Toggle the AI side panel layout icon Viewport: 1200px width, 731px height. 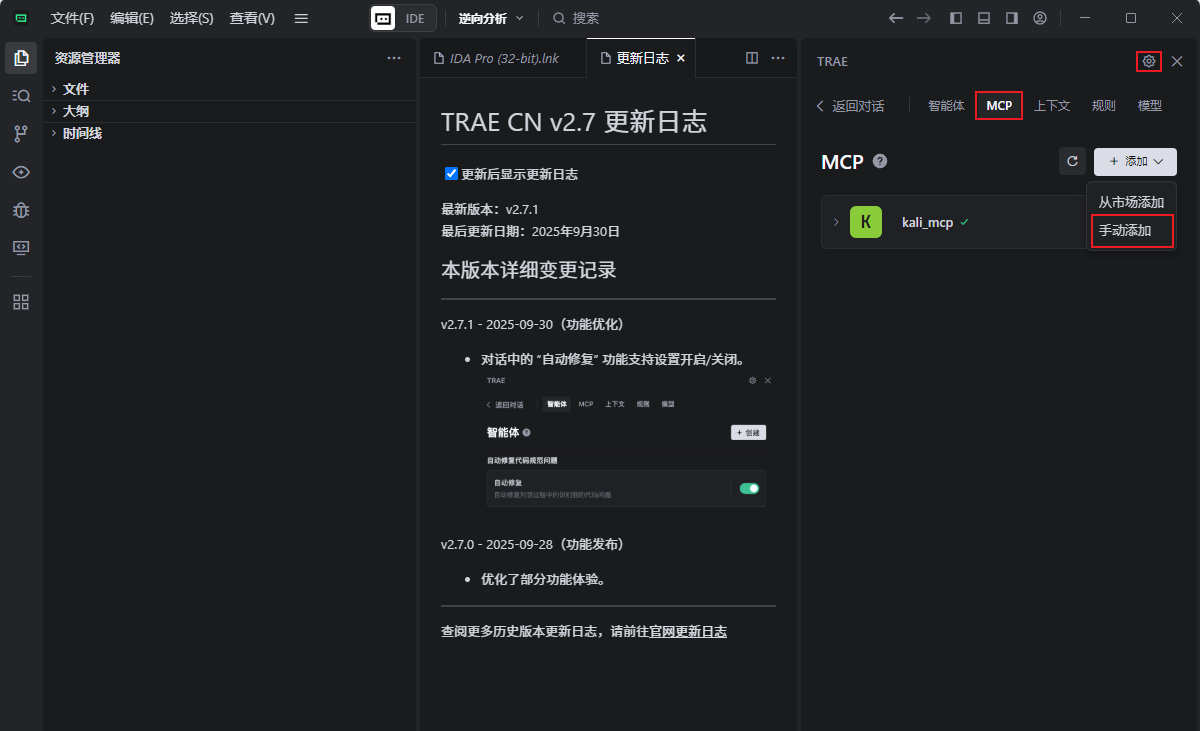(x=1012, y=18)
